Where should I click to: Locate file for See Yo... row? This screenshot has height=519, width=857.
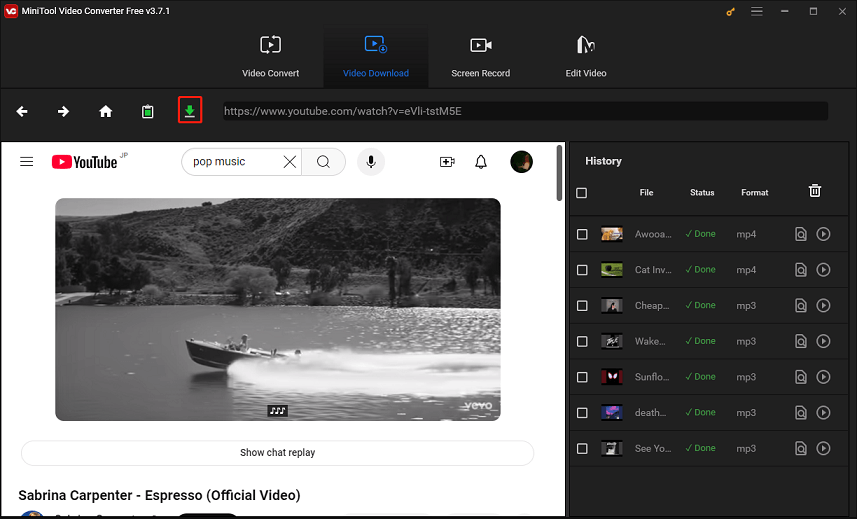(801, 449)
